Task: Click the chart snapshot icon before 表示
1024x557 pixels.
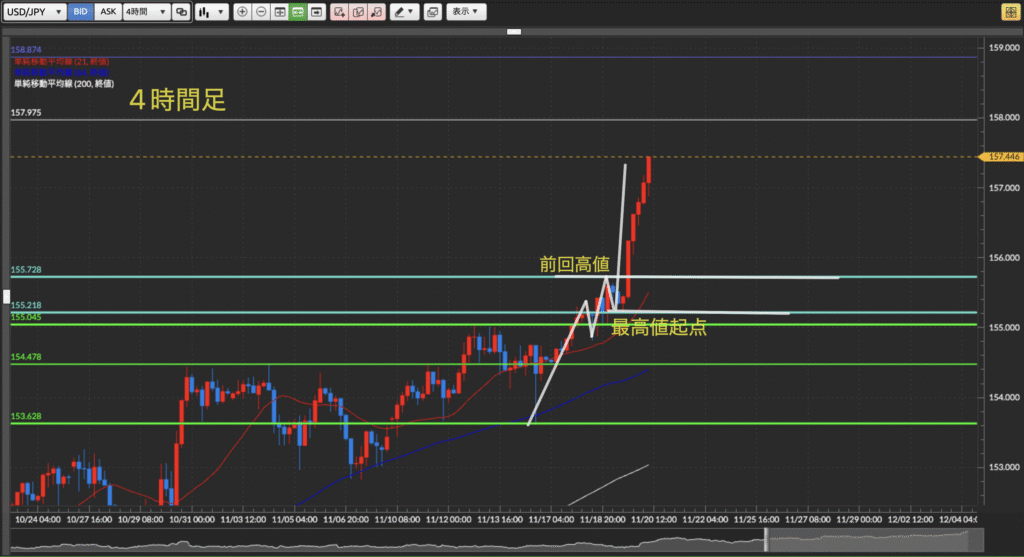Action: click(431, 12)
